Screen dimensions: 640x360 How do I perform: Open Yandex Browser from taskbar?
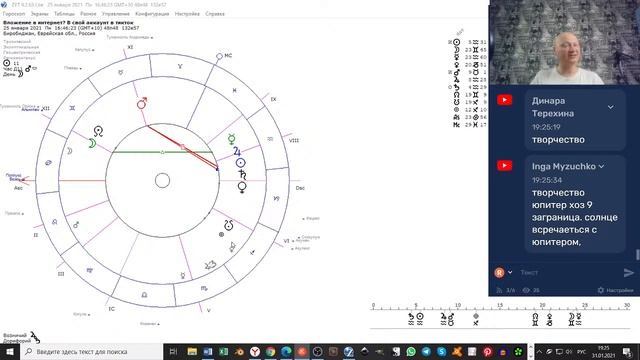pyautogui.click(x=255, y=351)
